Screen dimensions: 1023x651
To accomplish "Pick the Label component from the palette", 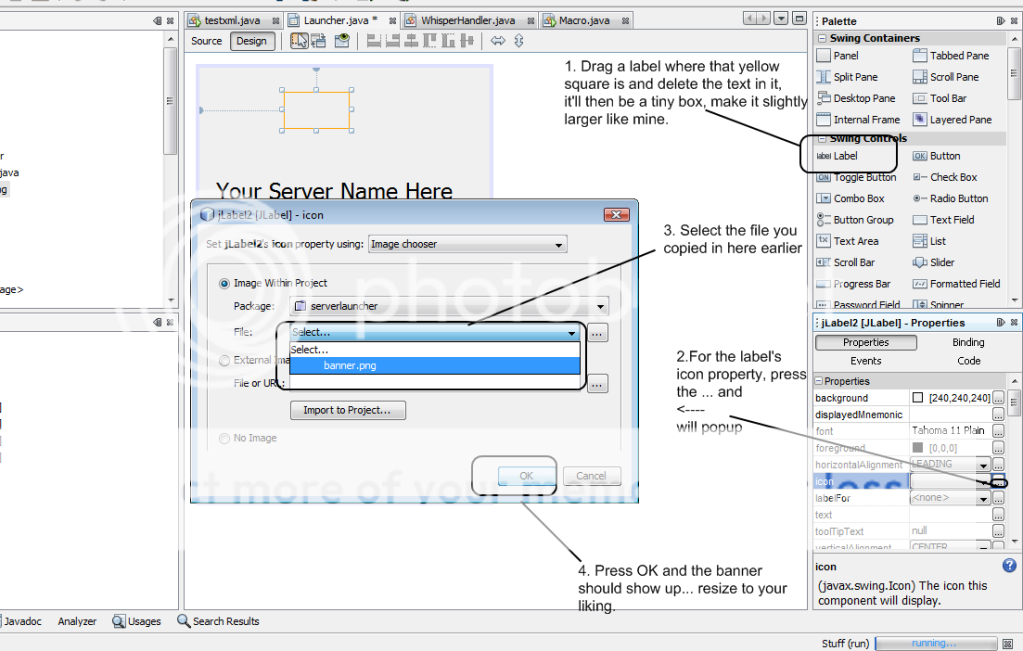I will 844,156.
